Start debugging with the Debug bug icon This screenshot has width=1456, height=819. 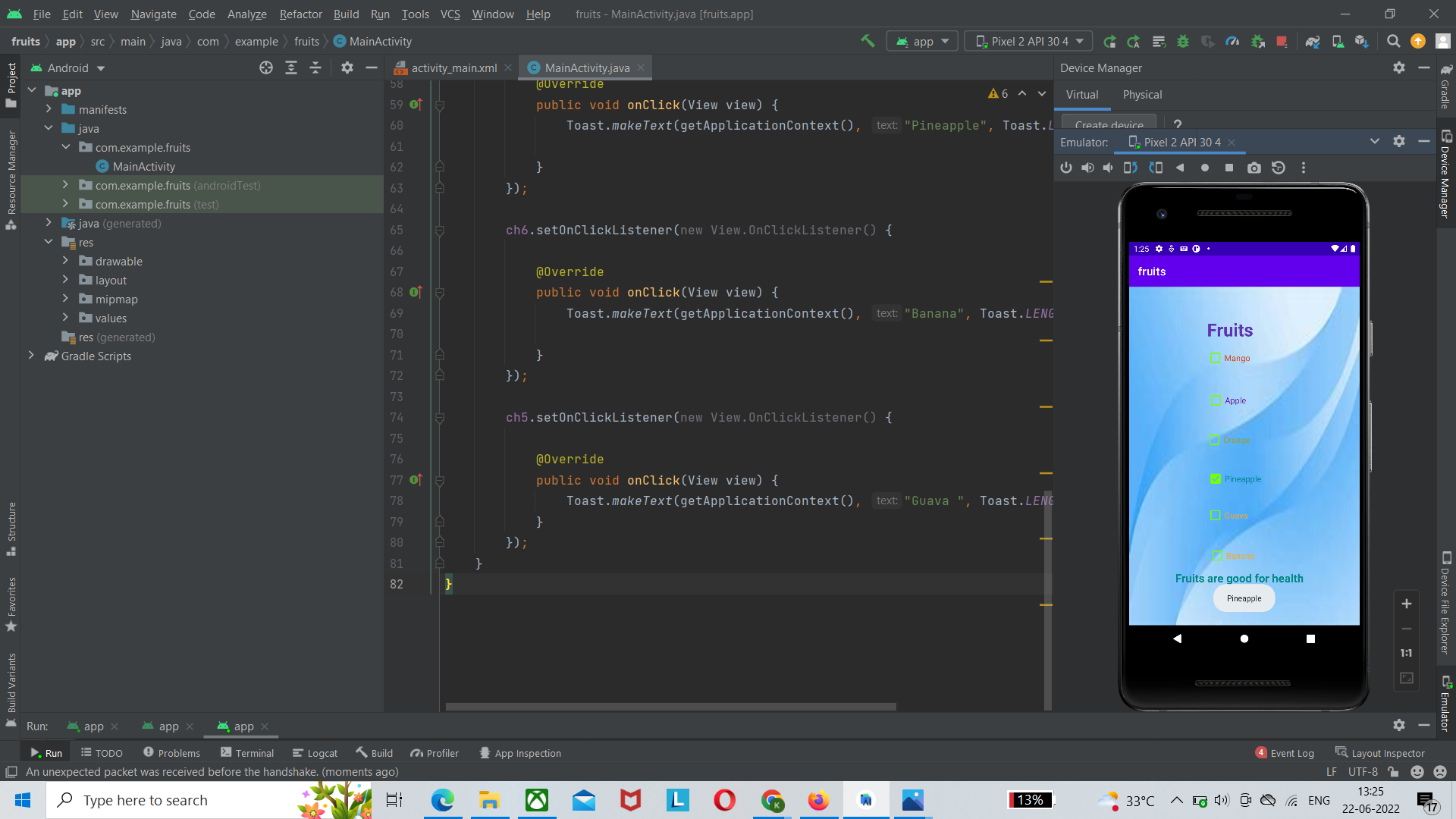point(1184,41)
